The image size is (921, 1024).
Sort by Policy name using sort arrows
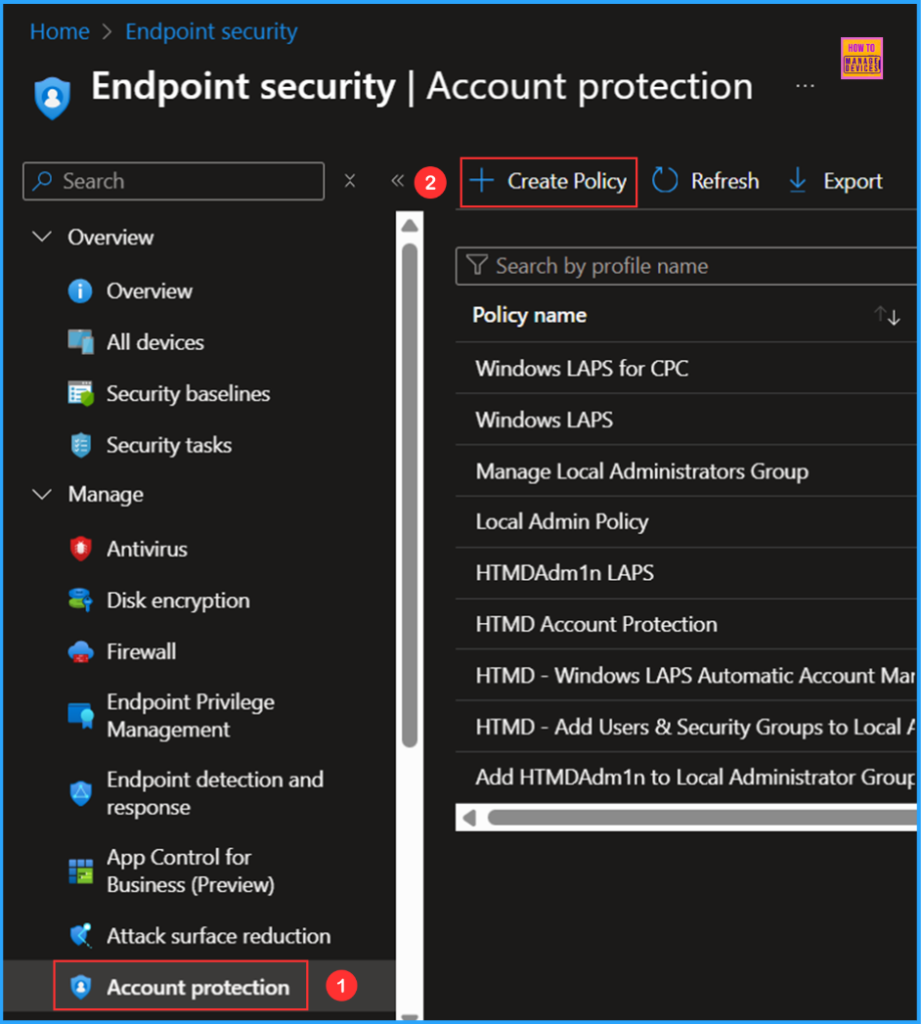887,315
